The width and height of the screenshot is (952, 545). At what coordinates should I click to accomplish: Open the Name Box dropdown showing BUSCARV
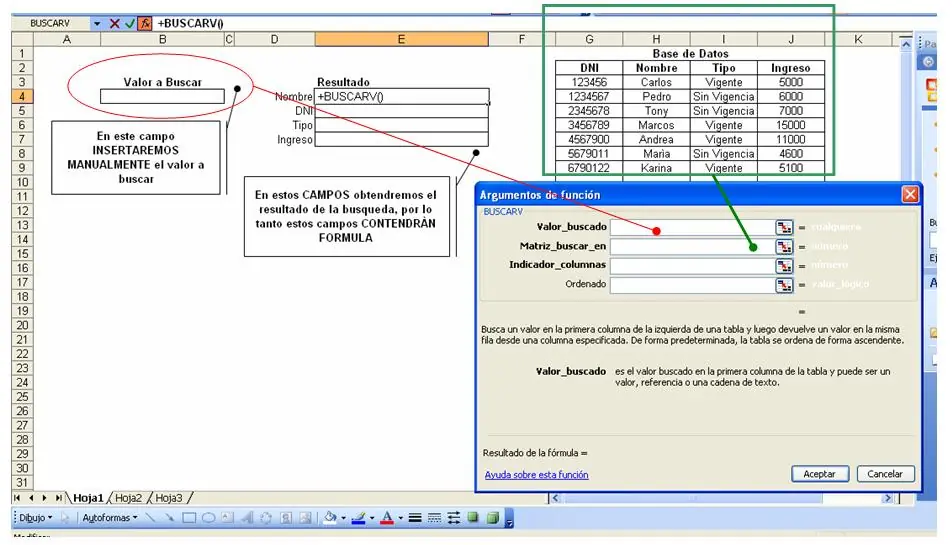click(x=97, y=24)
